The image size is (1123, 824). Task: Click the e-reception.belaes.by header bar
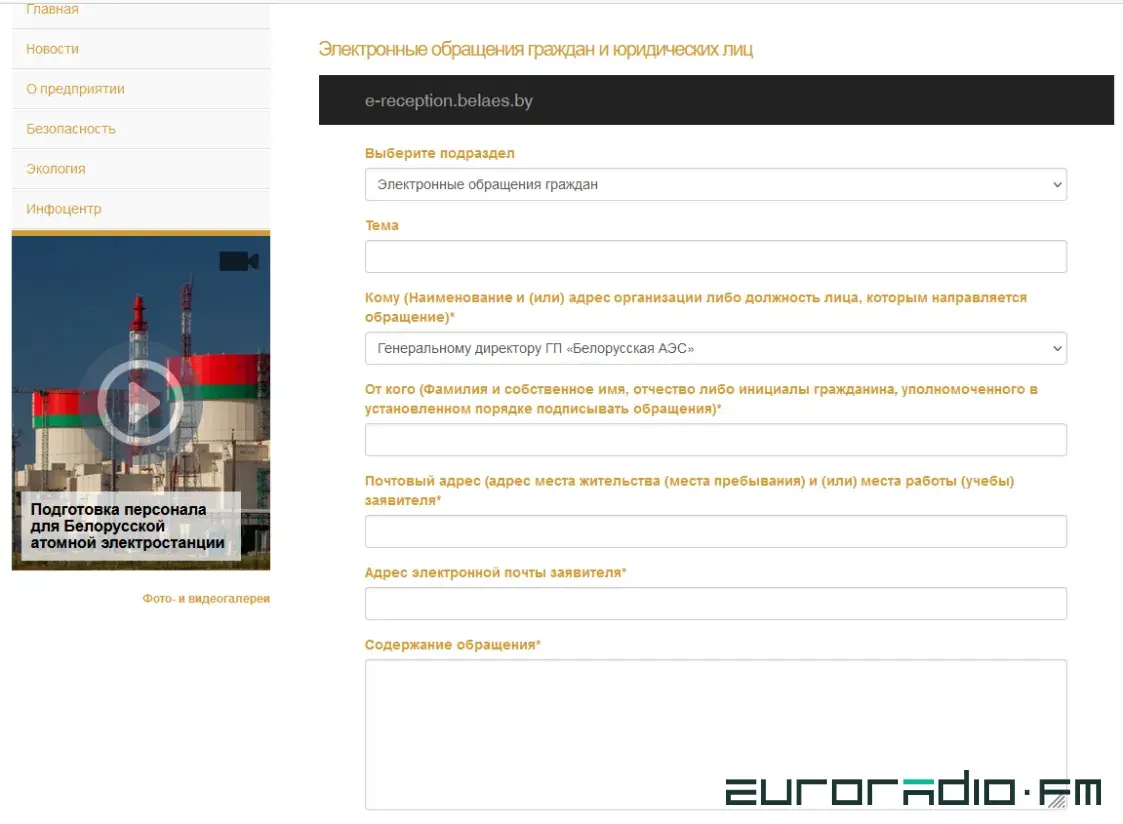pyautogui.click(x=715, y=101)
